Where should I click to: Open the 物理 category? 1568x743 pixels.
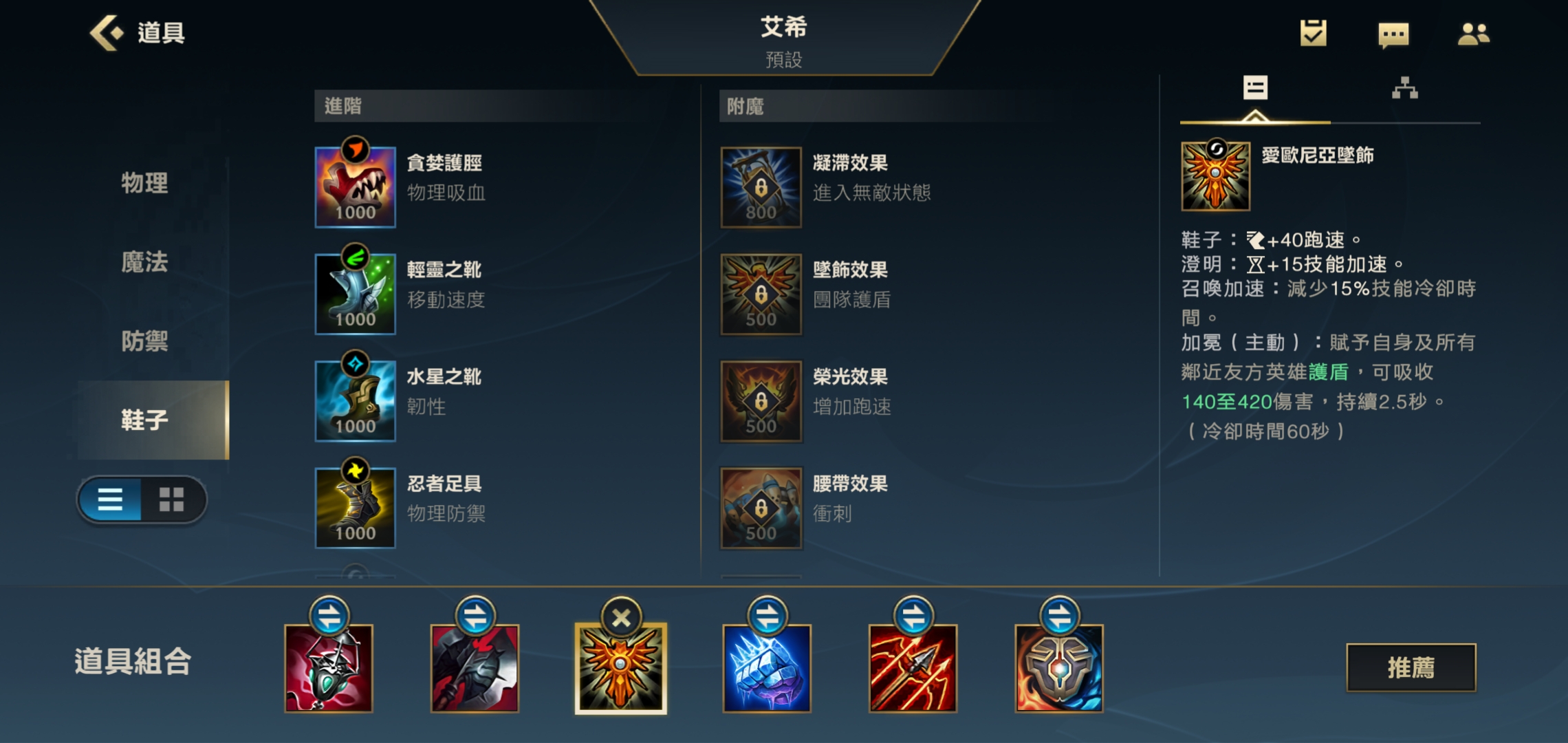(144, 183)
